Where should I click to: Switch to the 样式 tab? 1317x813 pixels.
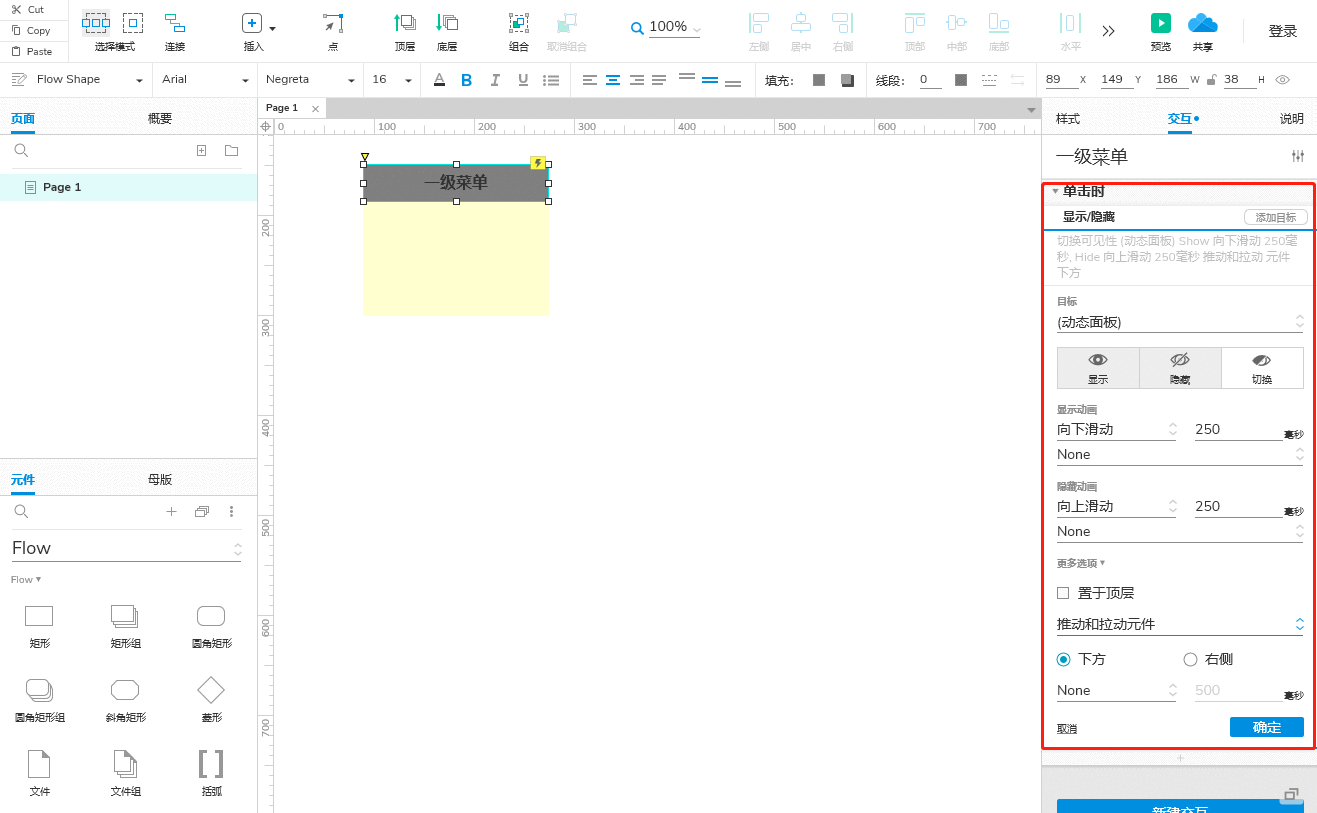[x=1068, y=119]
